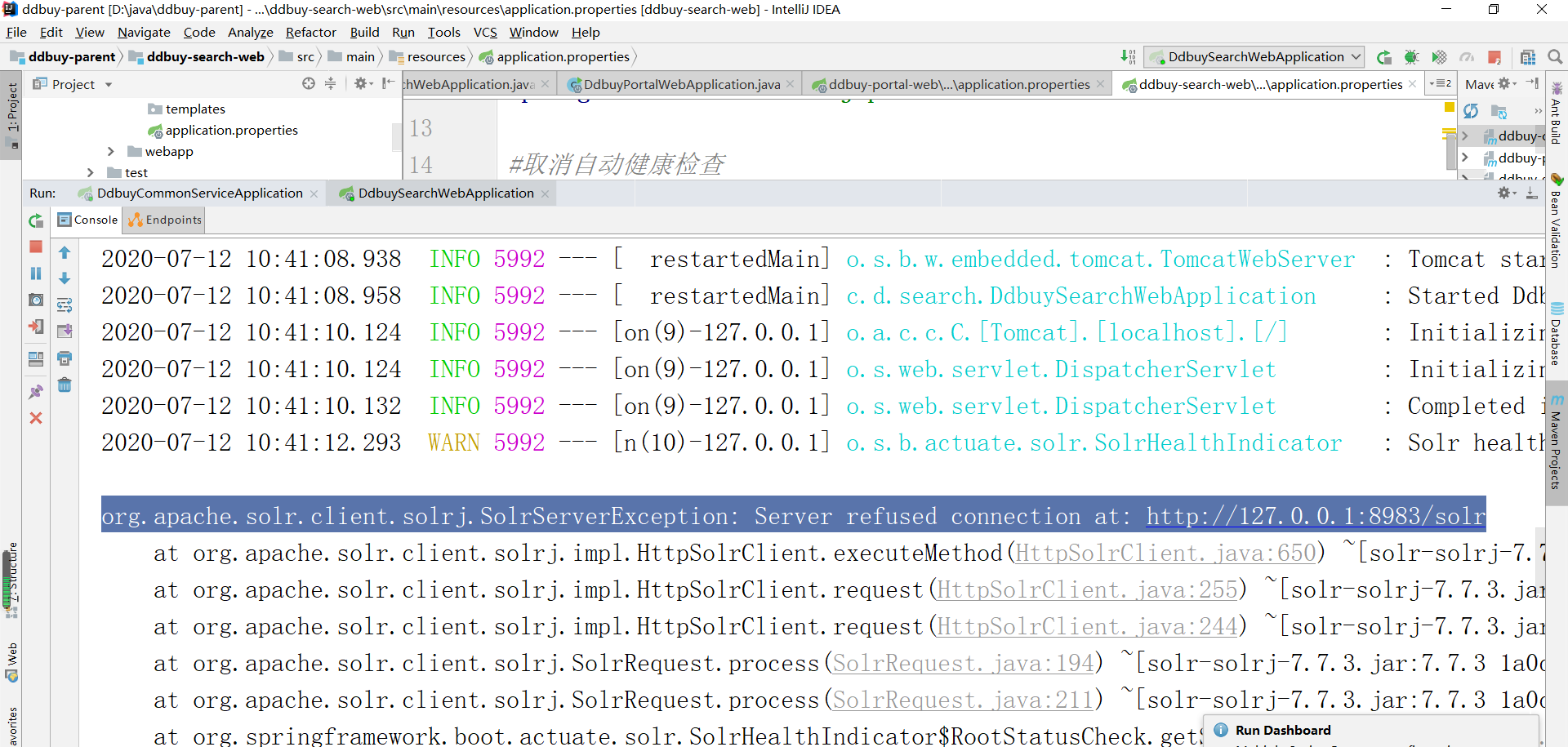Rerun the DdbuySearchWebApplication run configuration
Screen dimensions: 1568x747
point(36,220)
